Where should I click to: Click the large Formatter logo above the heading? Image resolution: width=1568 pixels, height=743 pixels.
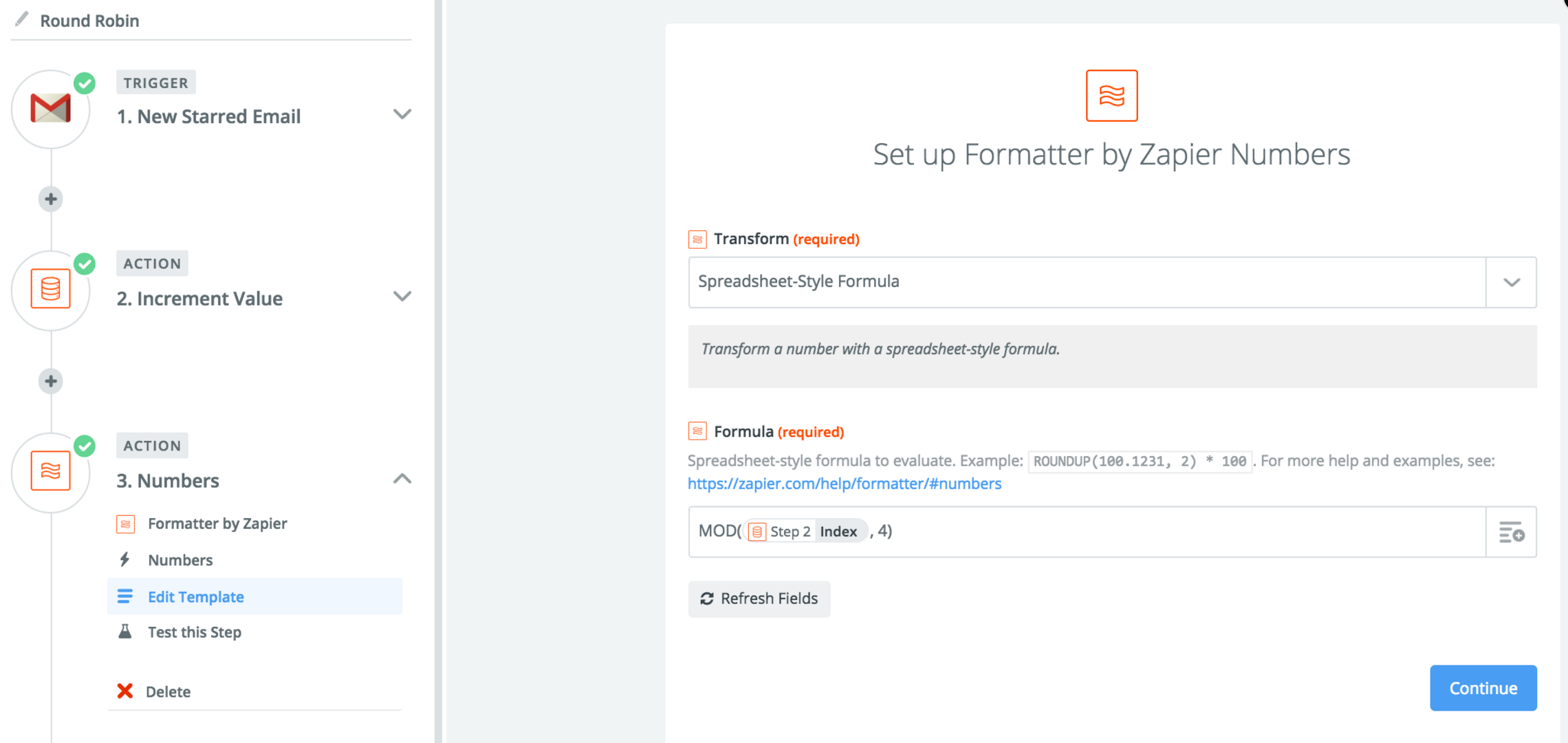tap(1111, 96)
